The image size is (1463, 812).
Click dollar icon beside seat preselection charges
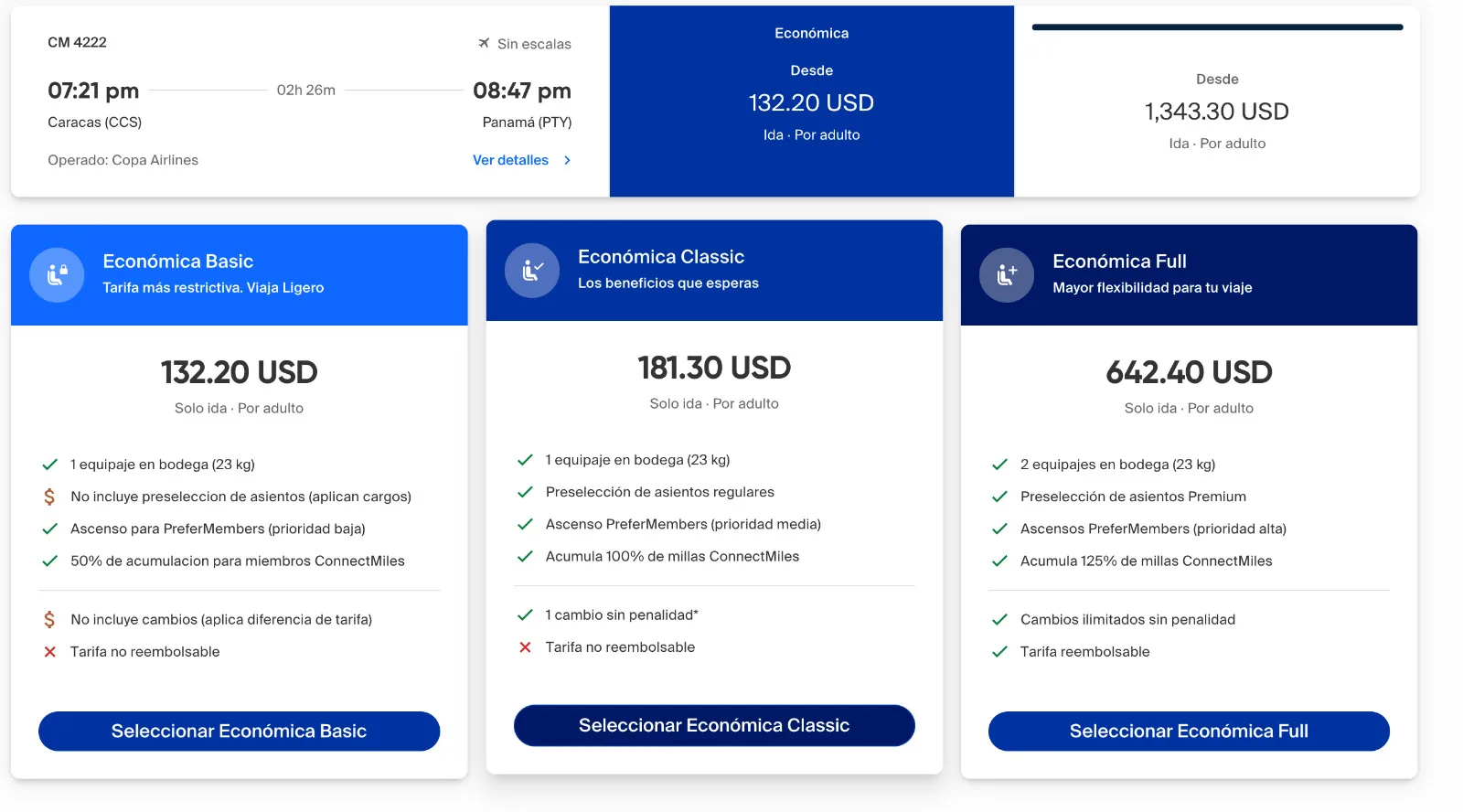(49, 497)
